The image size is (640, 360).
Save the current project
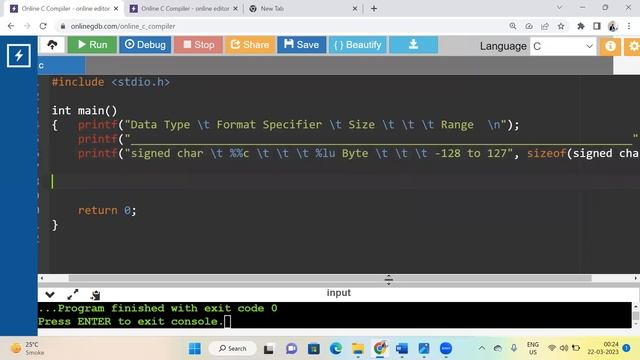pos(302,44)
